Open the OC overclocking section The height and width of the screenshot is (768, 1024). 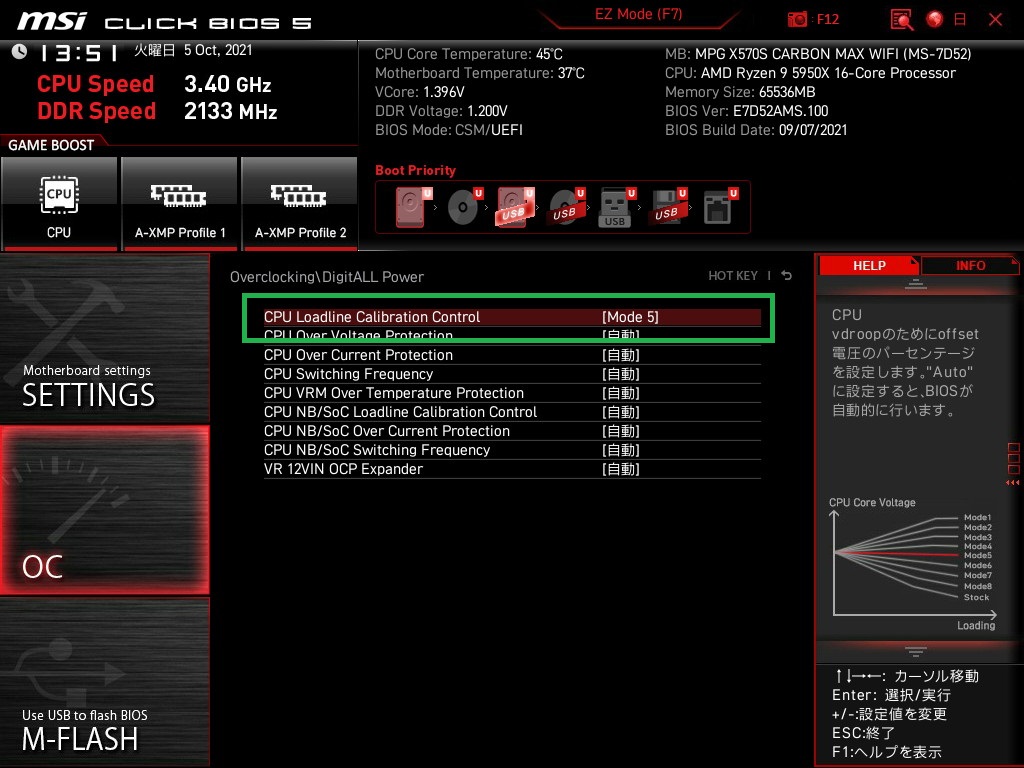pos(104,510)
